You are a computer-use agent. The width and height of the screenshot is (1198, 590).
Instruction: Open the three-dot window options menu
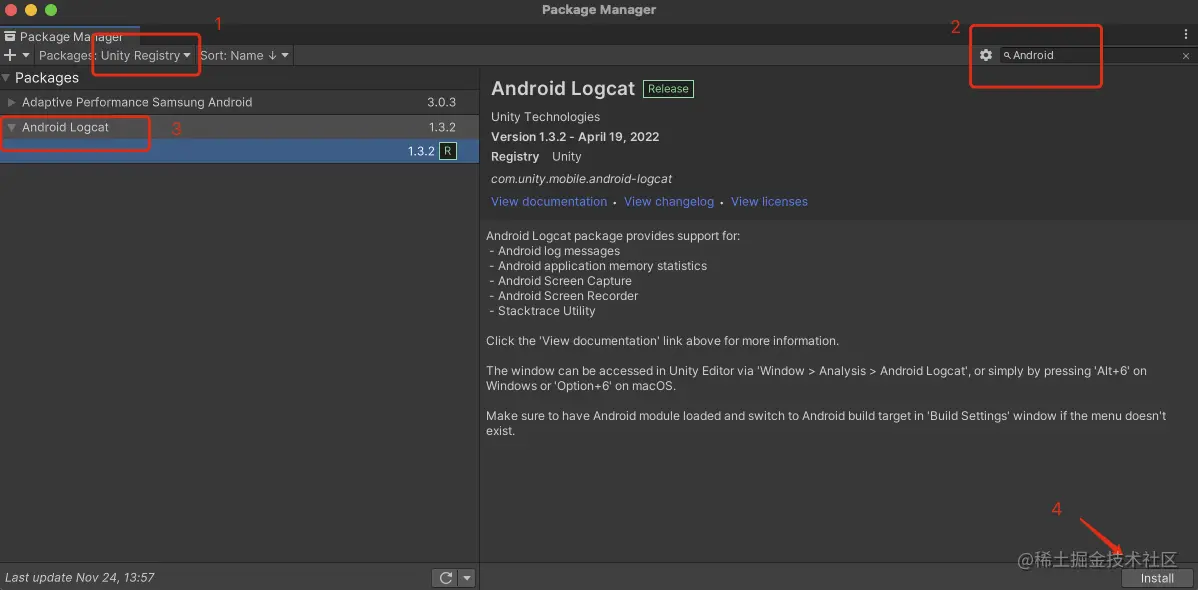(x=1186, y=34)
